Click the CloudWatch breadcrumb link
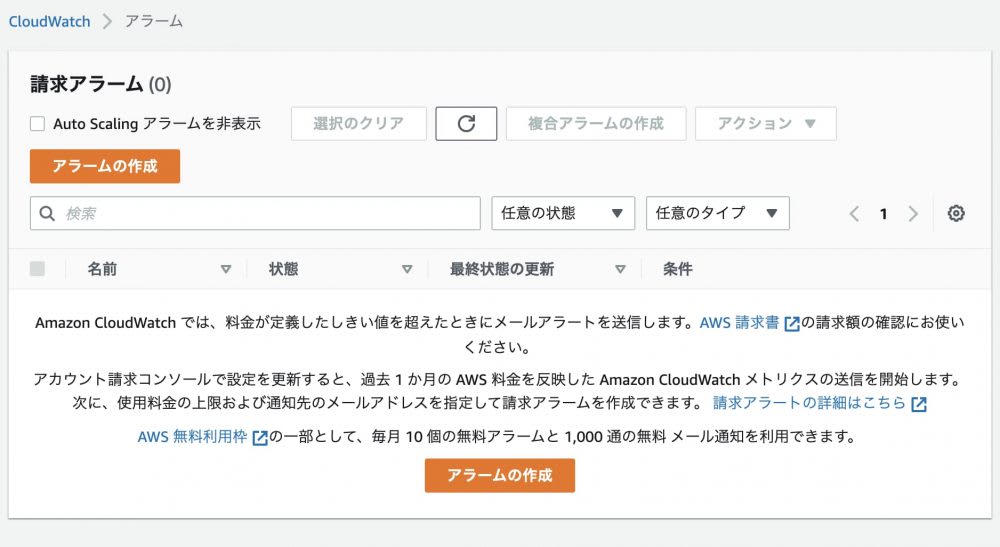This screenshot has height=547, width=1000. point(49,22)
